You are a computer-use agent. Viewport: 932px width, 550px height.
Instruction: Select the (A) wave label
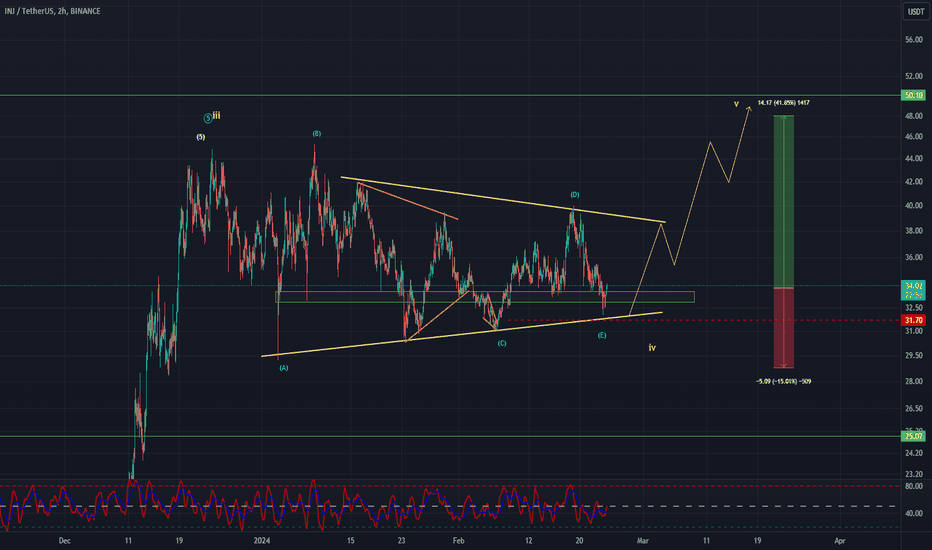coord(284,368)
